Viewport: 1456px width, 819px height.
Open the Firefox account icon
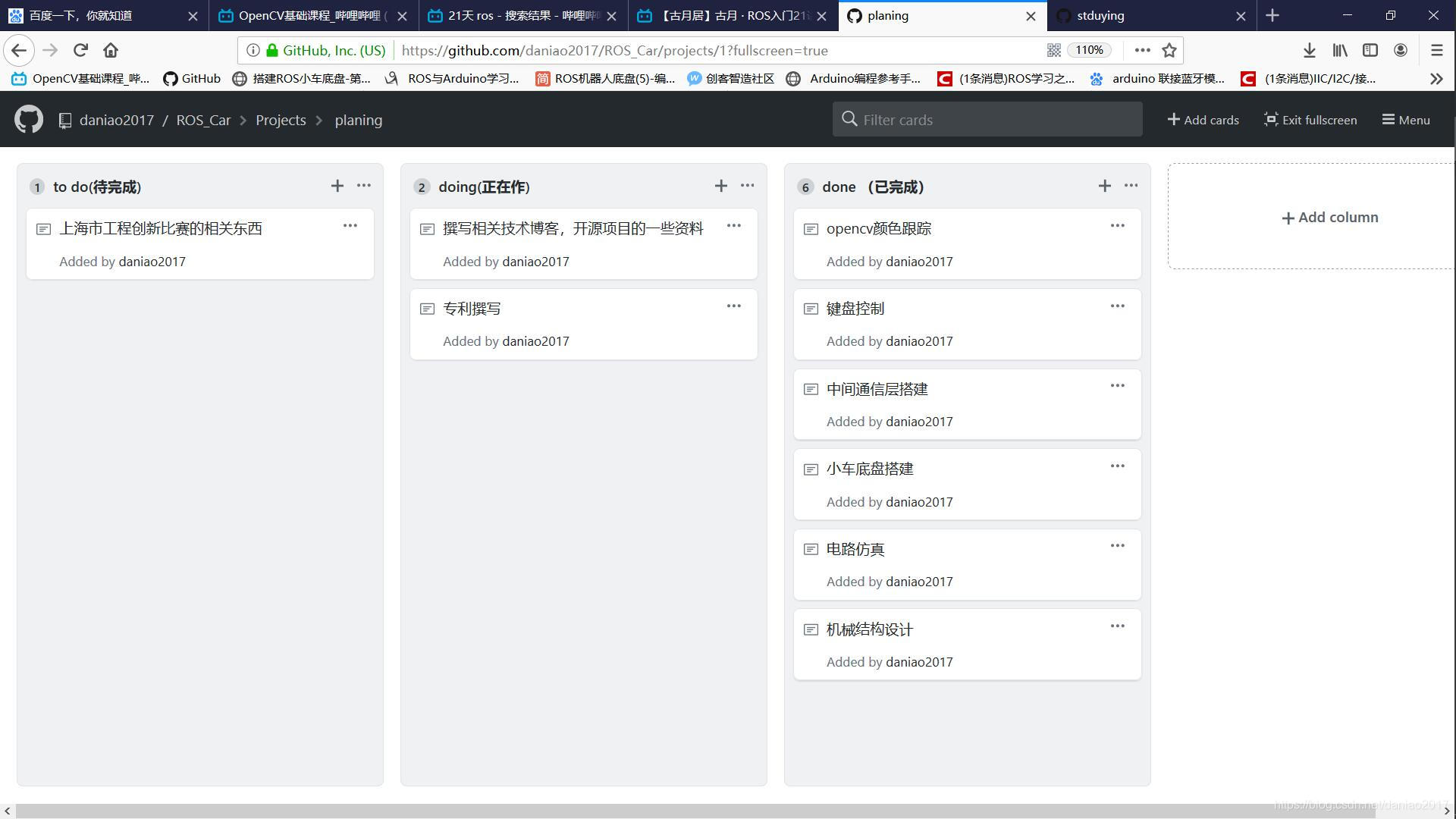point(1400,50)
